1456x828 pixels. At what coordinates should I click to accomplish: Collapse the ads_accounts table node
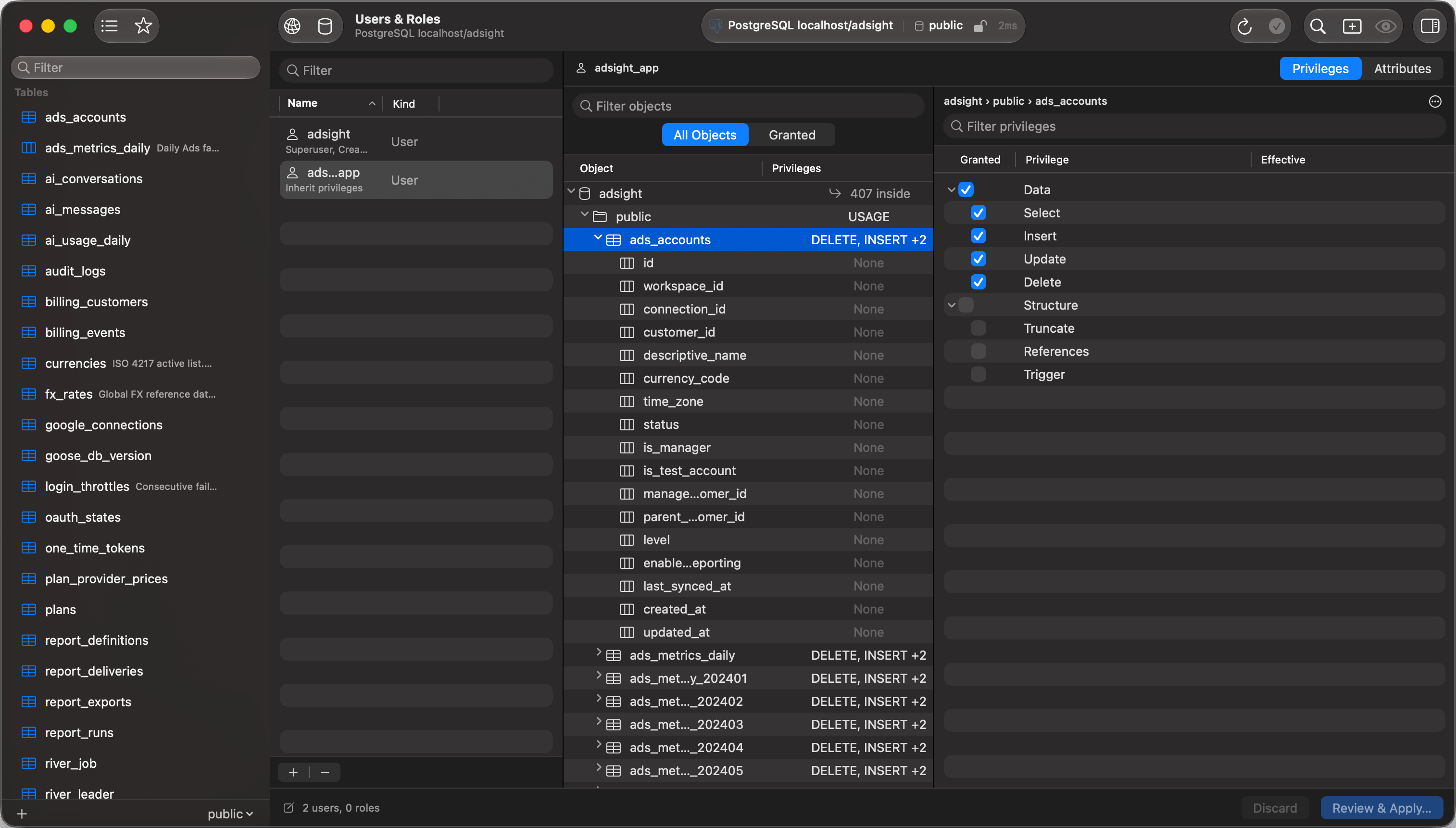598,238
